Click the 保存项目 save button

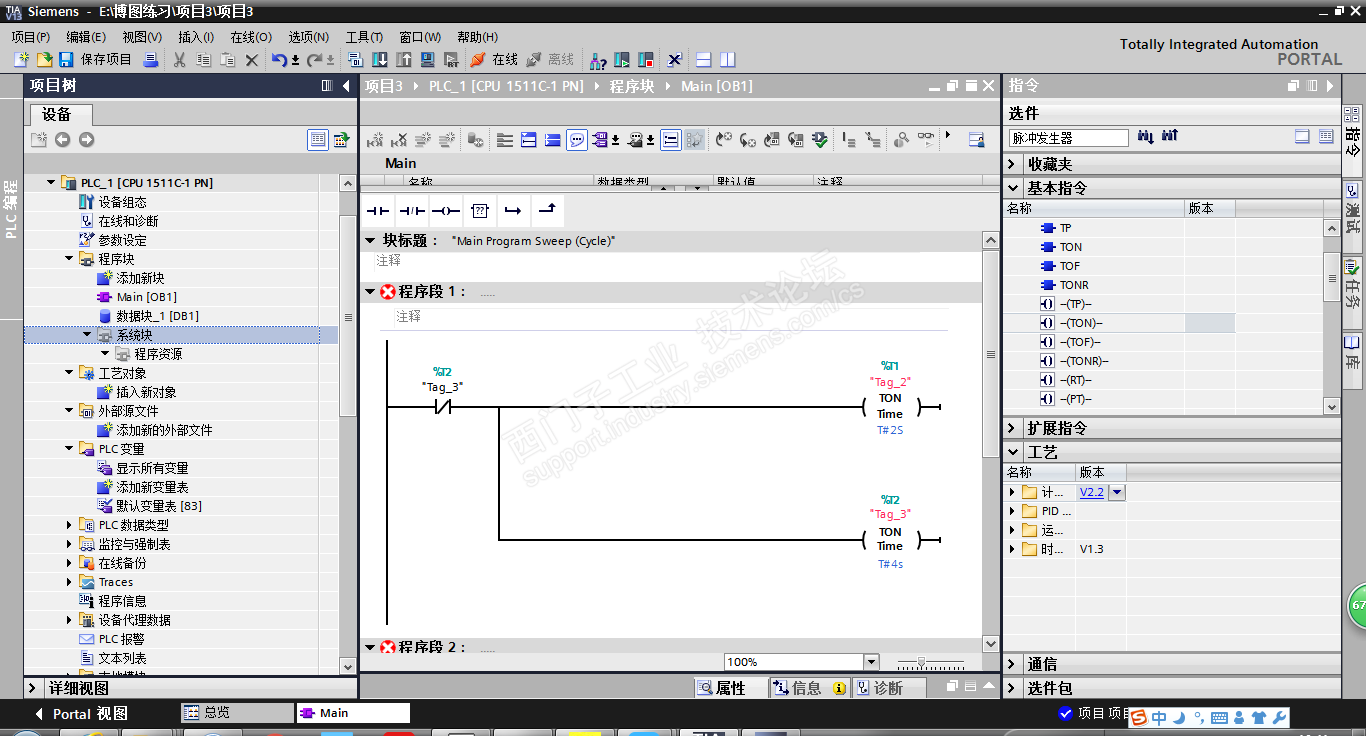point(95,60)
